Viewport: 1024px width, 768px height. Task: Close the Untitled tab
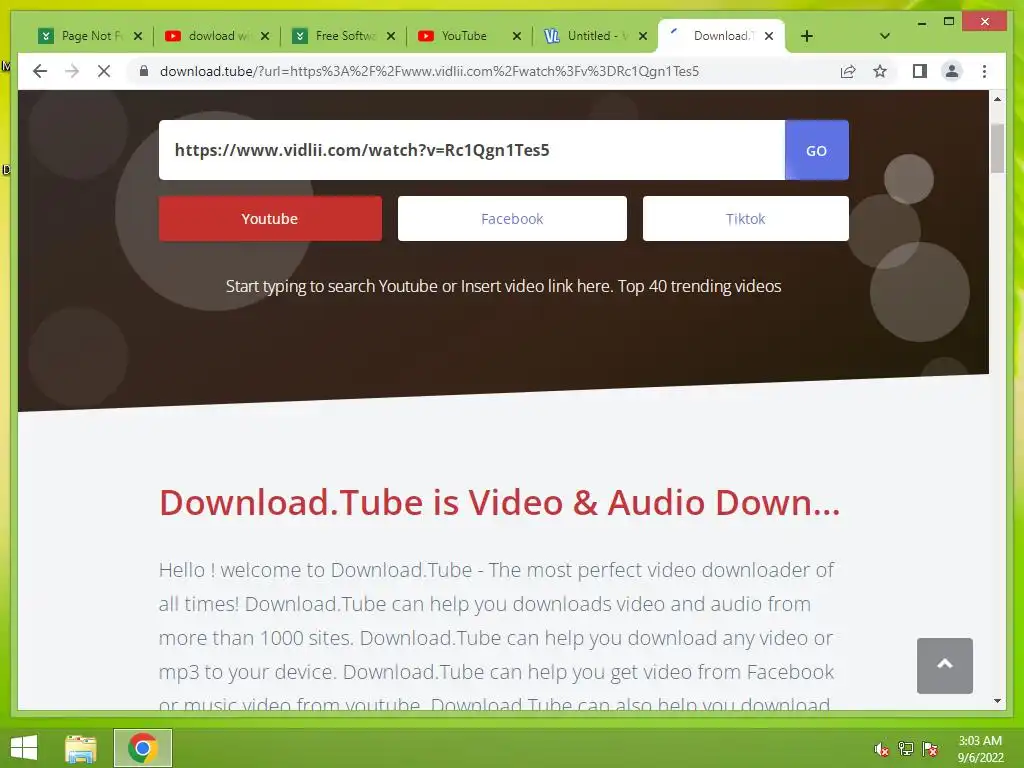pyautogui.click(x=643, y=36)
